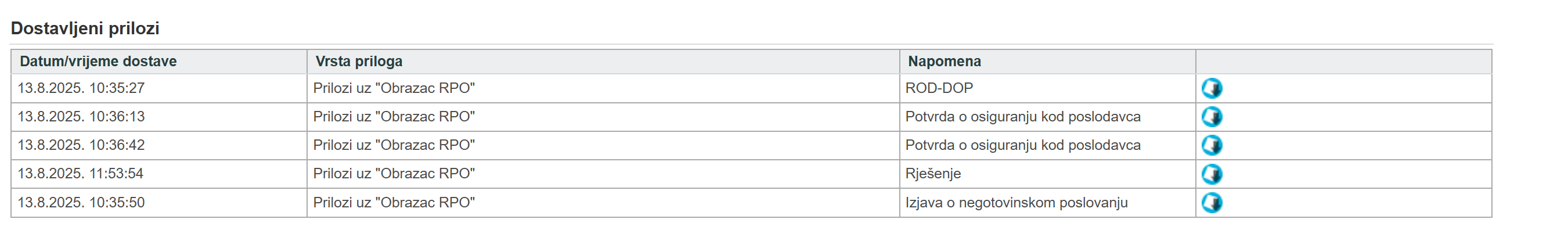Select the Potvrda o osiguranju note in 10:36:13 row
This screenshot has height=237, width=1568.
[x=1023, y=117]
